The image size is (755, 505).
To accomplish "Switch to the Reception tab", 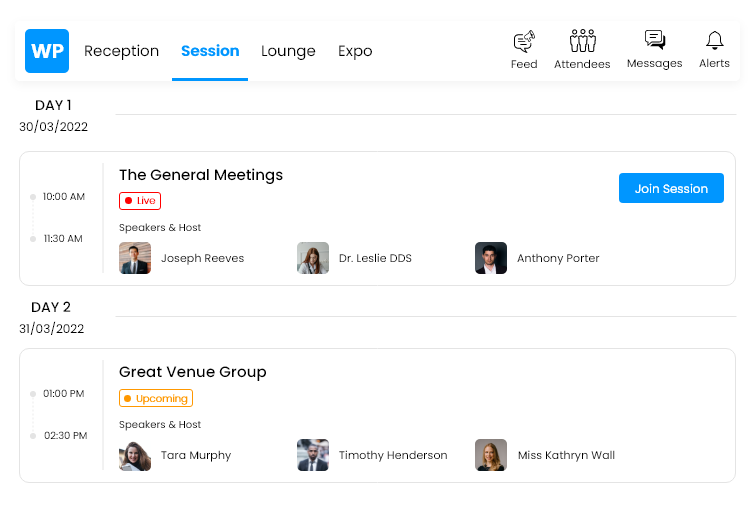I will coord(121,51).
